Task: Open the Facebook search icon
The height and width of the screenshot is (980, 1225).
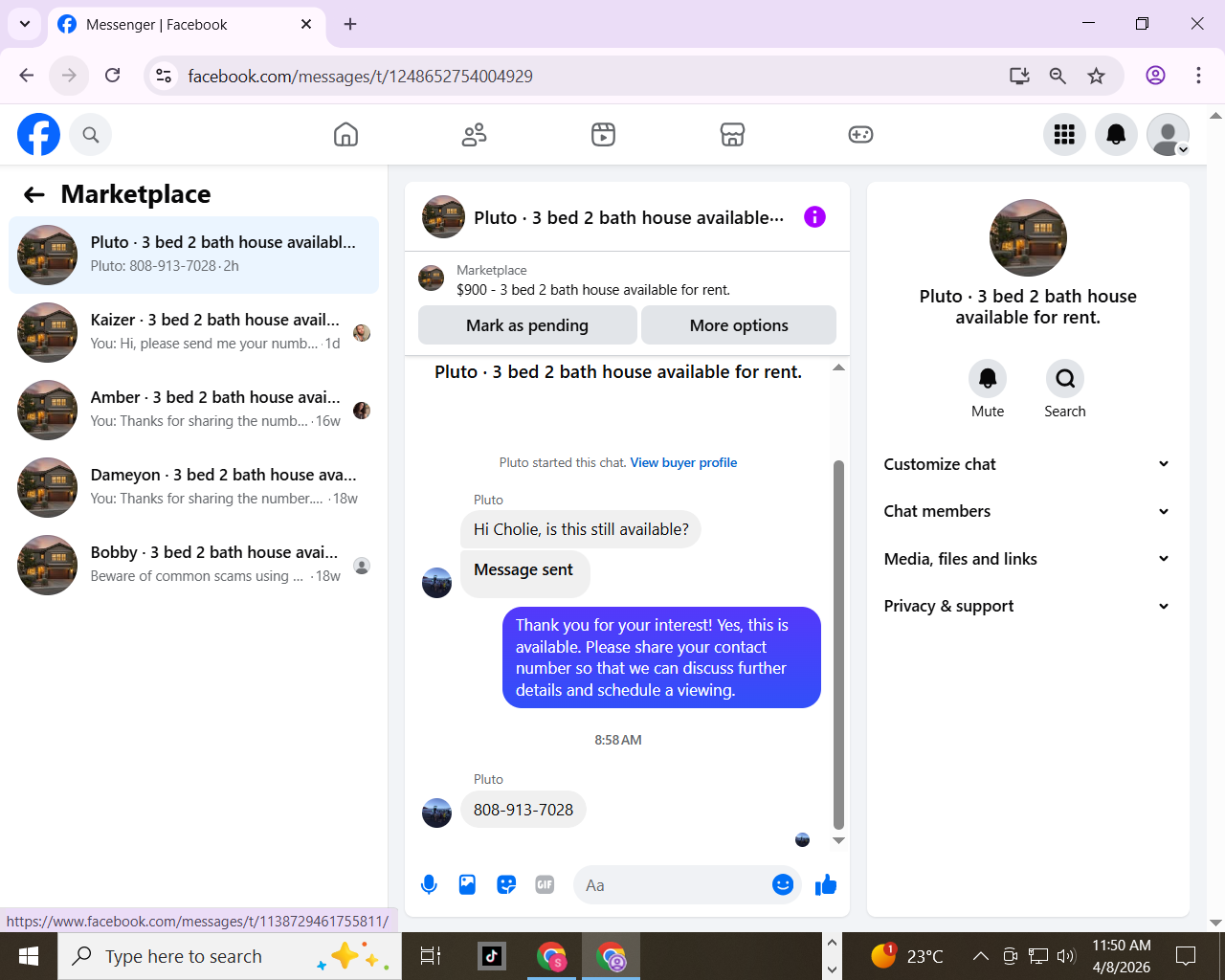Action: pyautogui.click(x=91, y=135)
